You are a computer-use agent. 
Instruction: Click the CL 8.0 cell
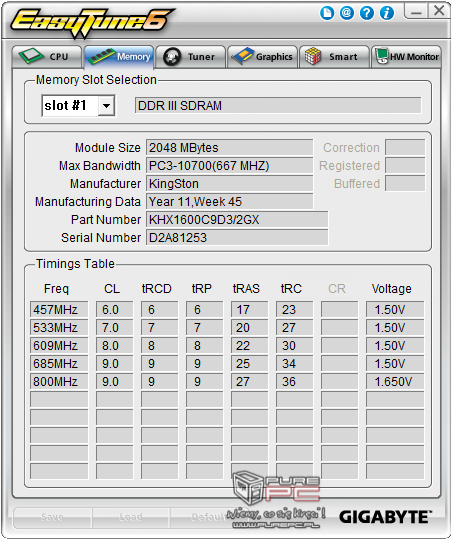tap(114, 345)
